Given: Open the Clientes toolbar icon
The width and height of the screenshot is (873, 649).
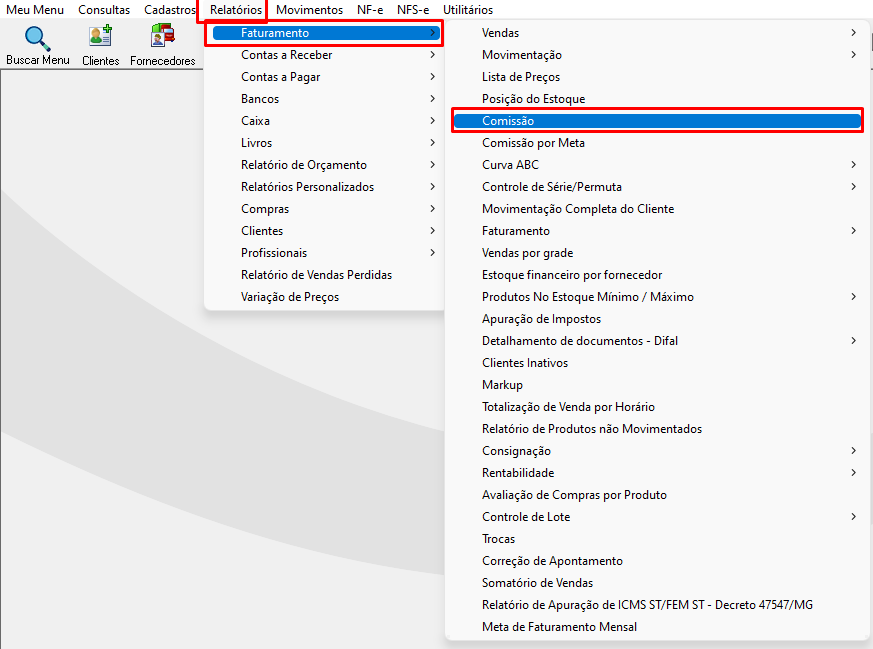Looking at the screenshot, I should [x=101, y=36].
